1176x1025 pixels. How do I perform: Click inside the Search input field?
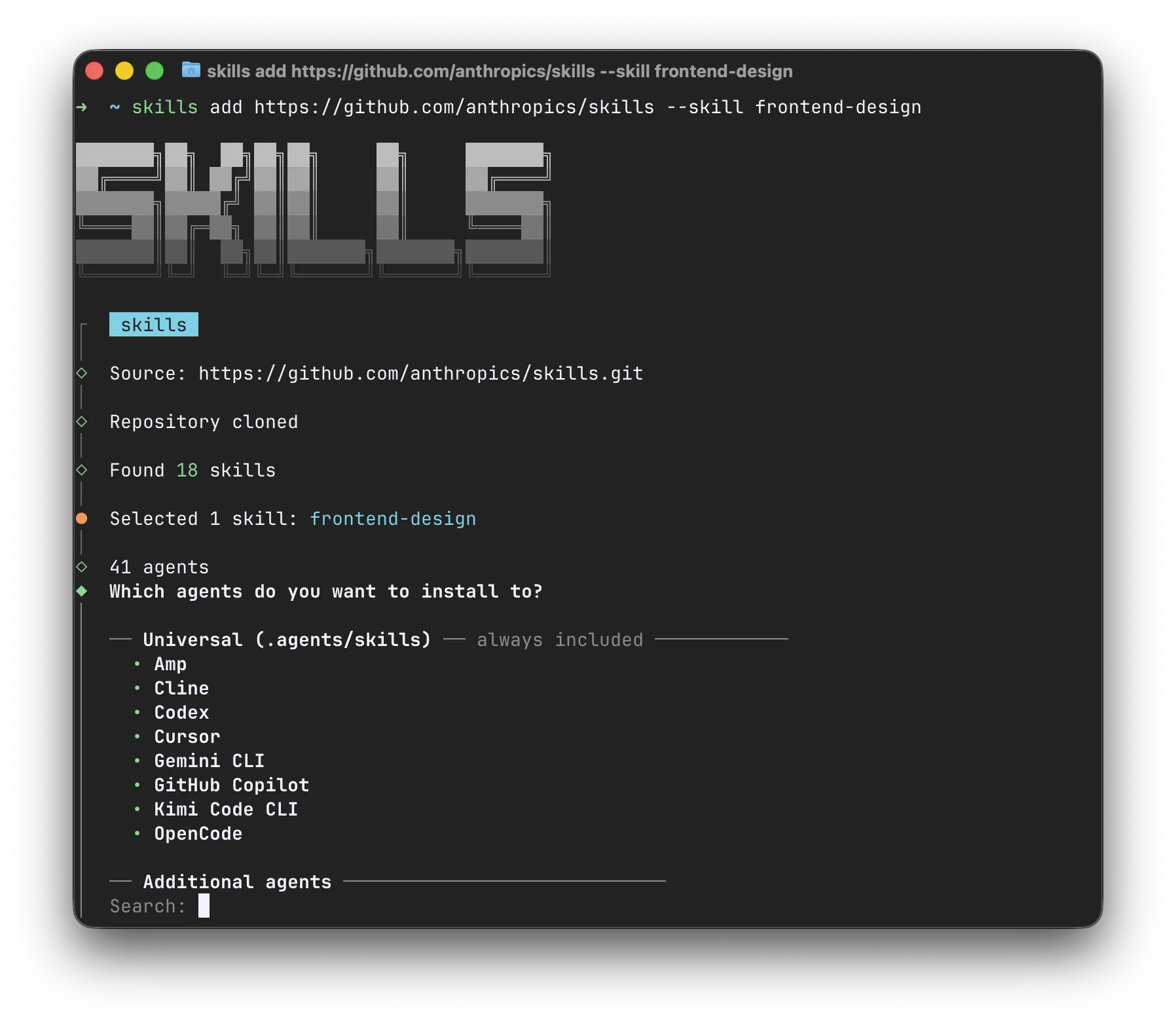tap(205, 906)
